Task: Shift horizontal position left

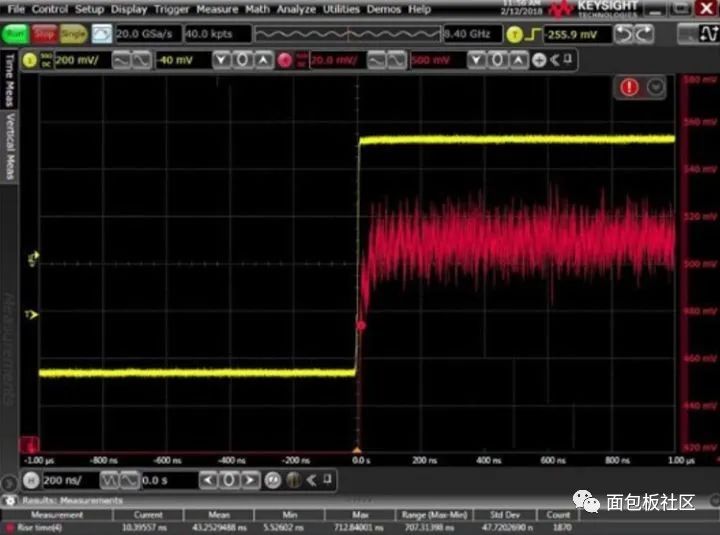Action: [x=208, y=480]
